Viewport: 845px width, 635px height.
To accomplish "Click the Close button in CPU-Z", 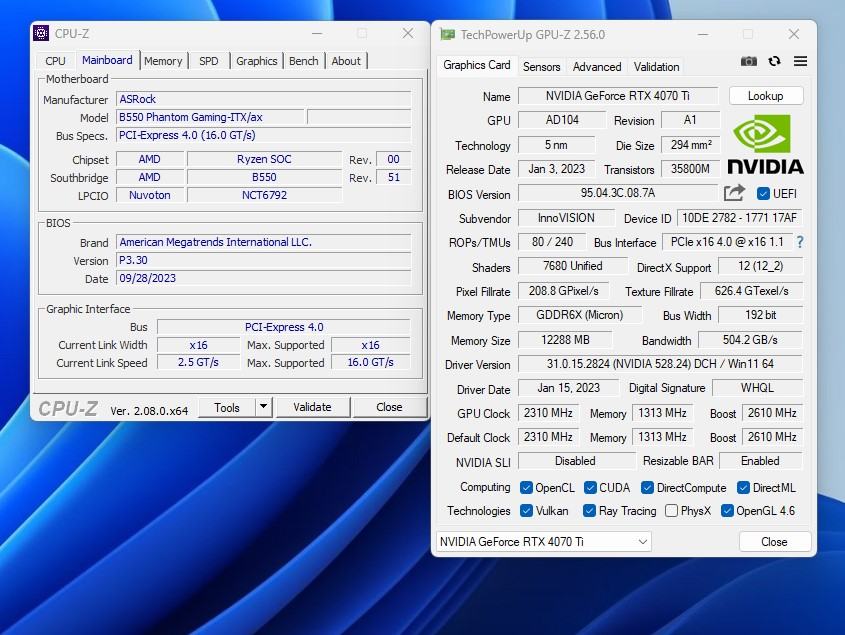I will [389, 407].
